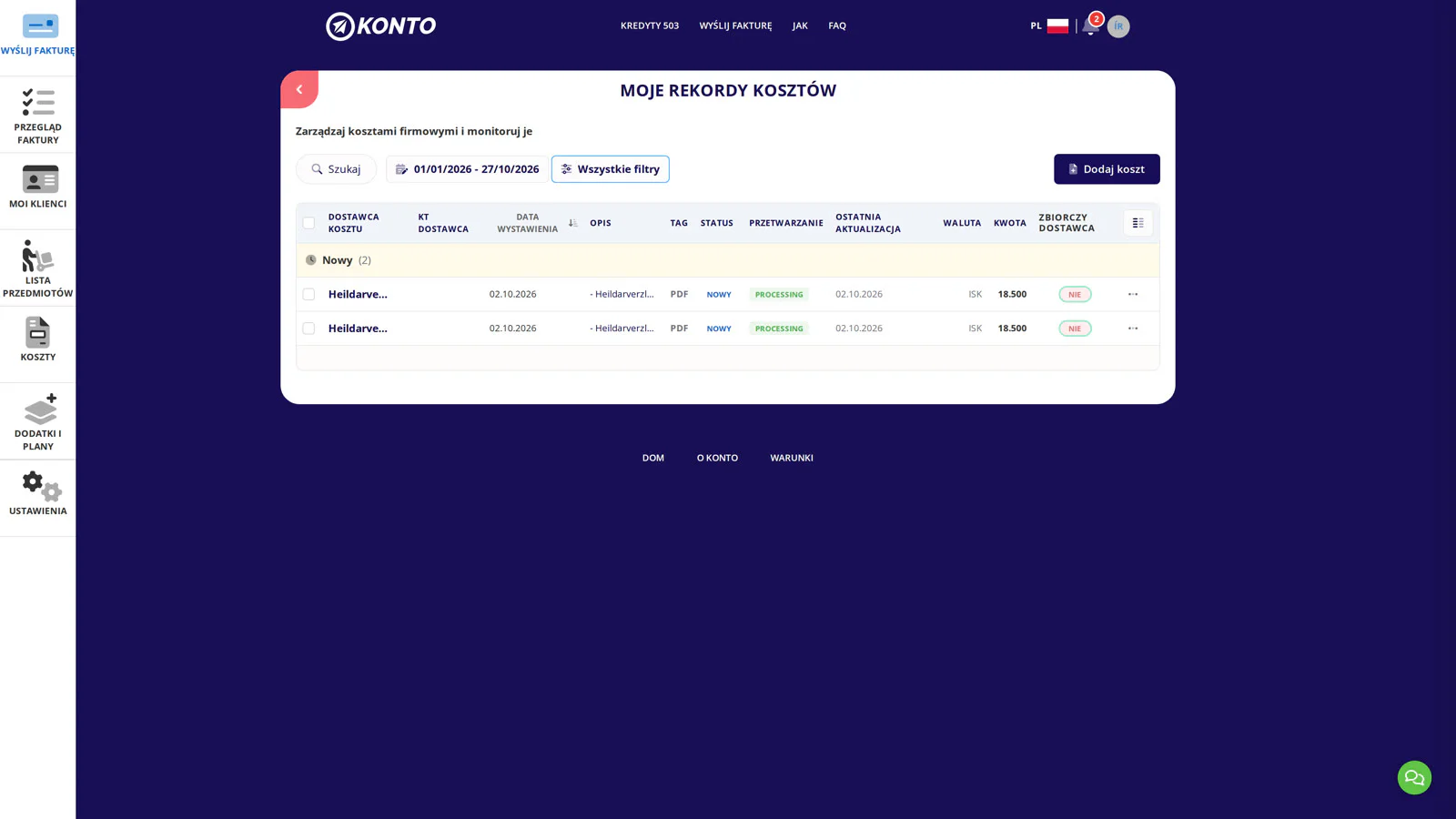Toggle NIE in second row Zbiorczy Dostawca

pyautogui.click(x=1075, y=329)
